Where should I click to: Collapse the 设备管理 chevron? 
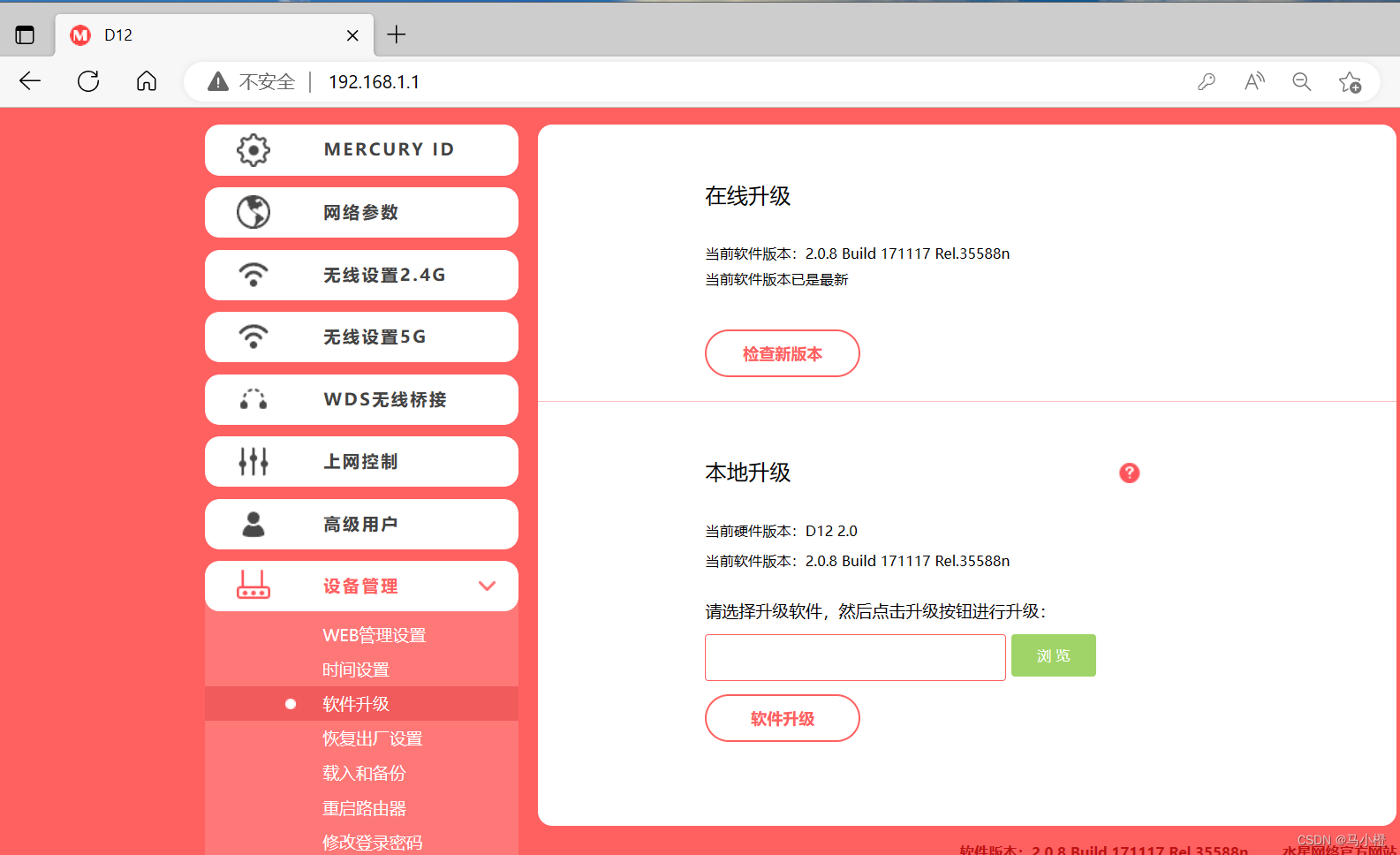coord(487,586)
